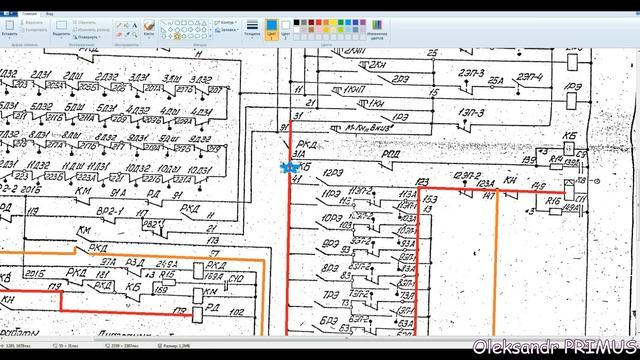Click the Вставить paste icon
640x360 pixels.
(x=9, y=25)
